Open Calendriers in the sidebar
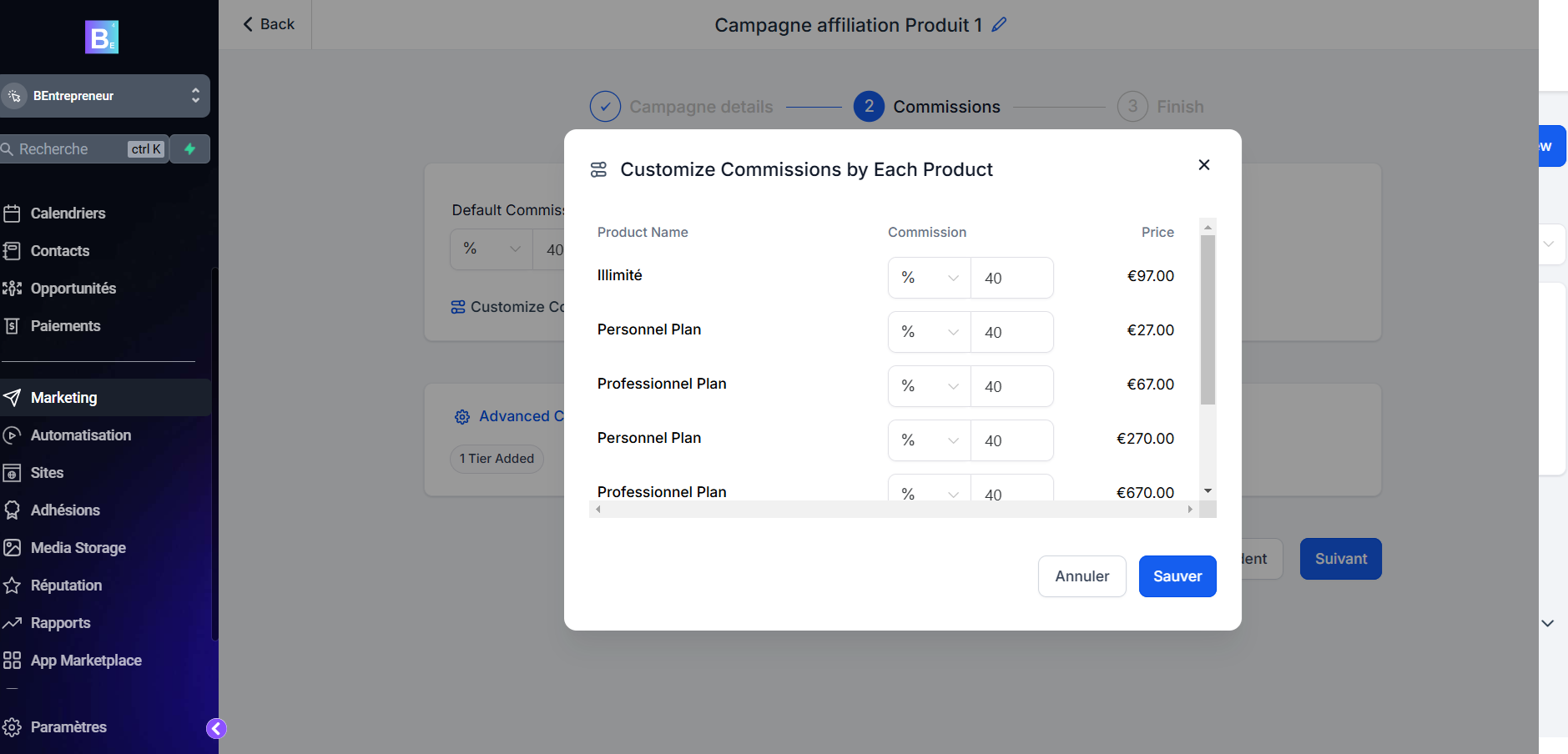 pos(68,214)
